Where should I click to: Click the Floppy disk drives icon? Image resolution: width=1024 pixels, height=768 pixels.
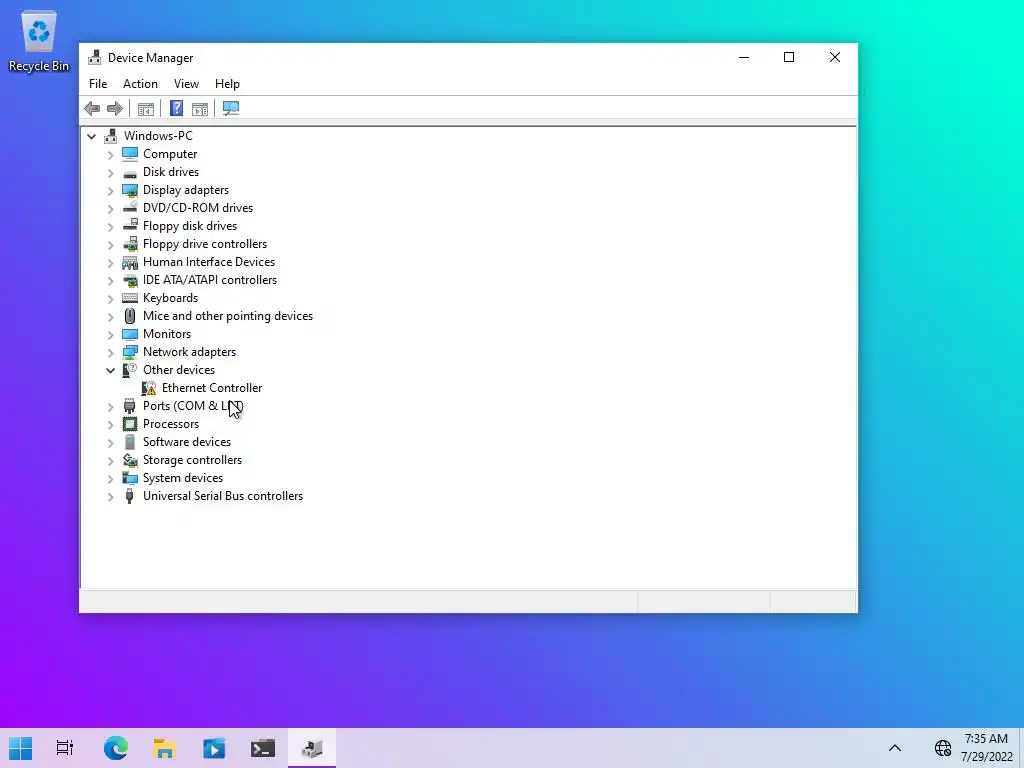coord(130,226)
